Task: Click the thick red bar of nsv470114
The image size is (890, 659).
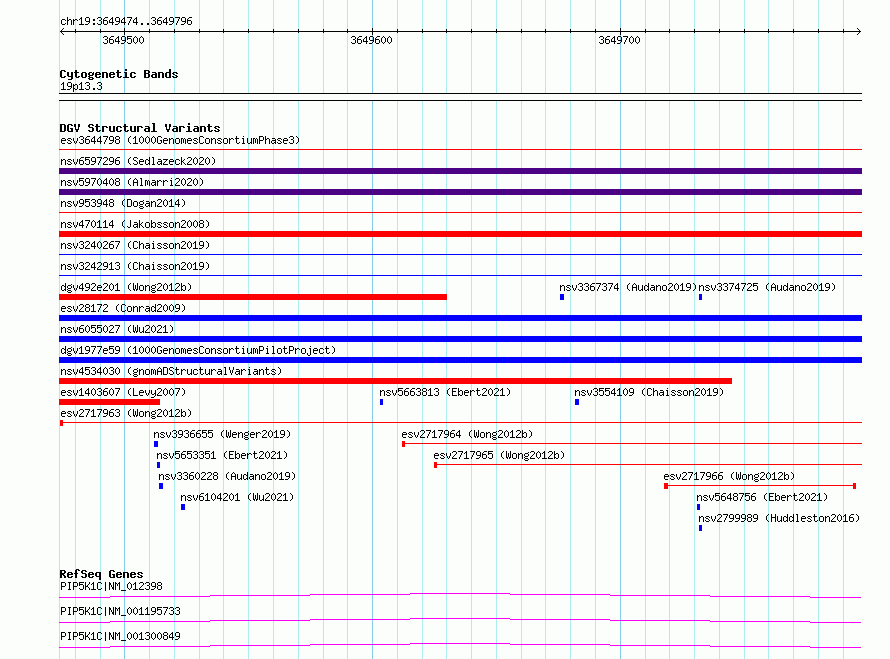Action: tap(460, 234)
